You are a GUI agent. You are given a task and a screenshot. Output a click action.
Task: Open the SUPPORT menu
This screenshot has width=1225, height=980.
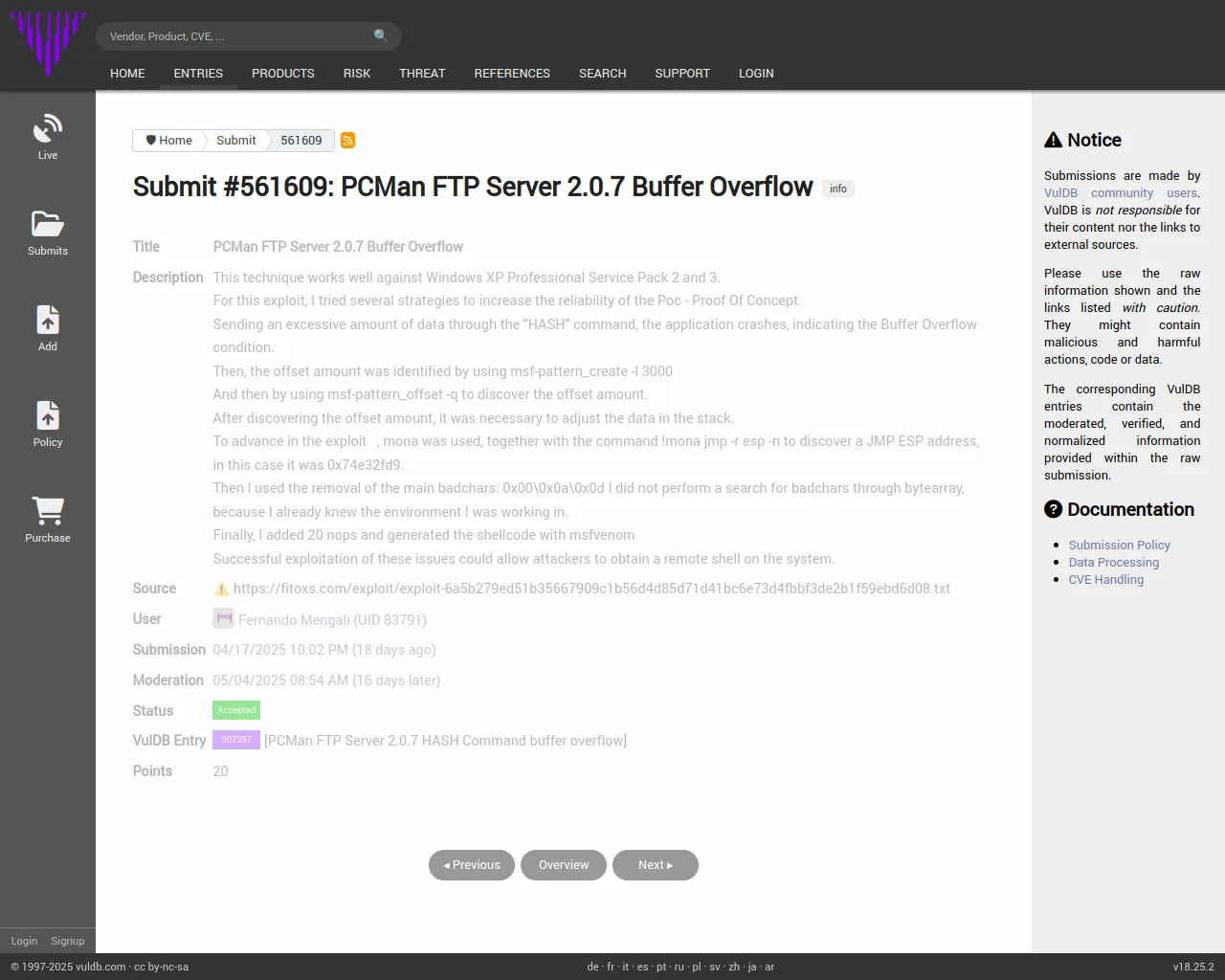(682, 73)
